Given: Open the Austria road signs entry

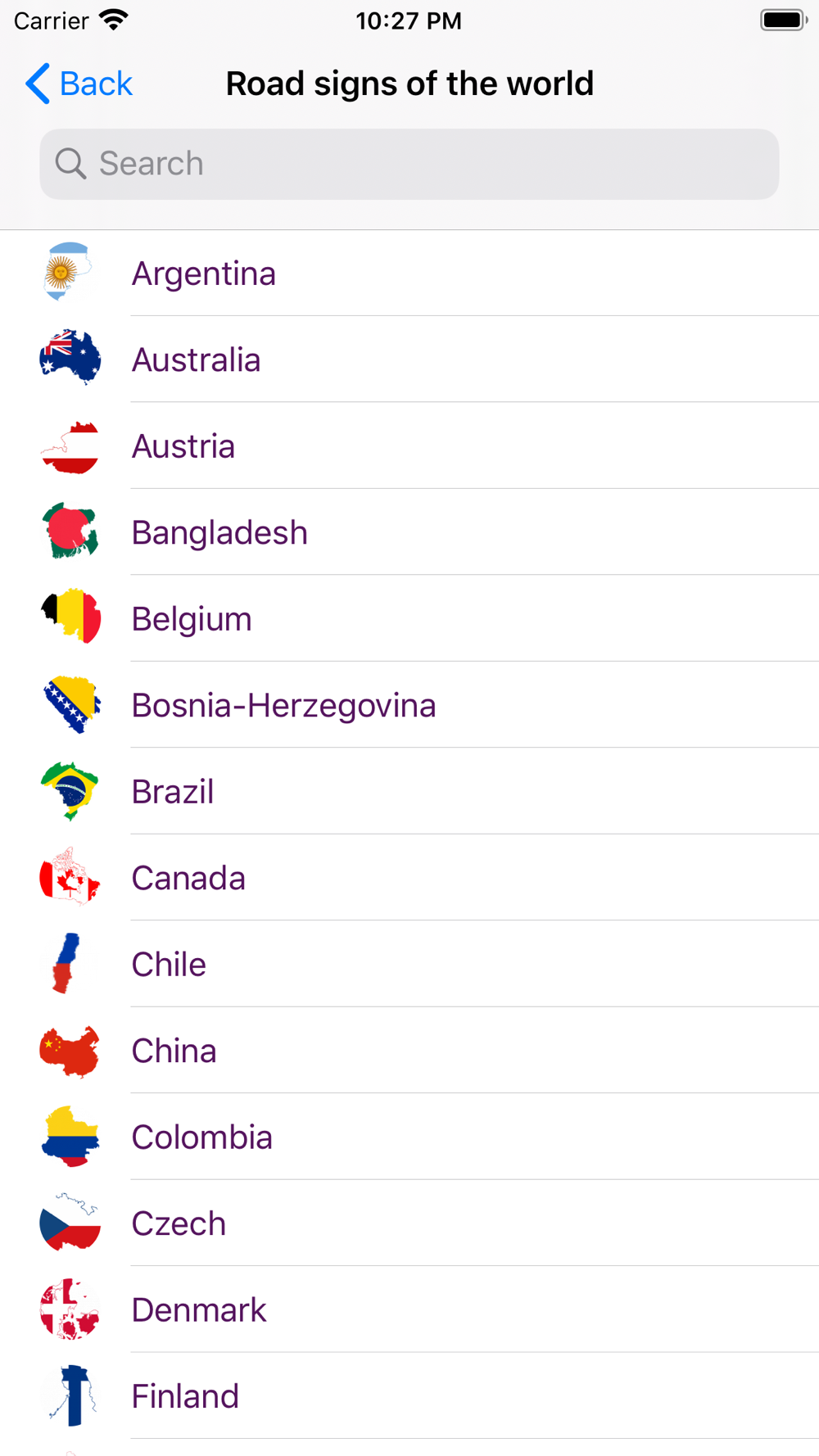Looking at the screenshot, I should click(x=409, y=445).
